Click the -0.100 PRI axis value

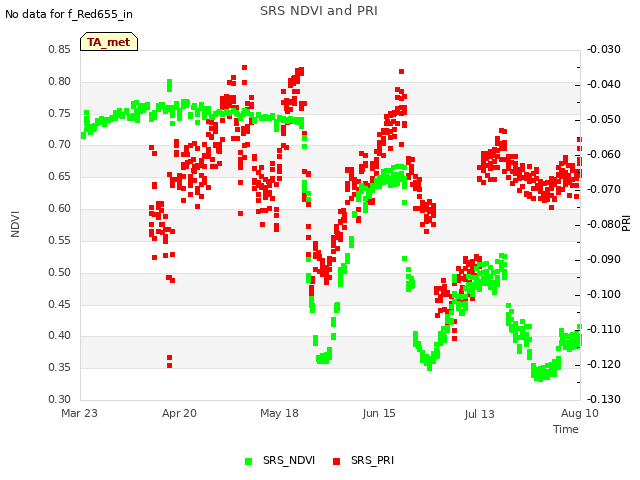(604, 294)
